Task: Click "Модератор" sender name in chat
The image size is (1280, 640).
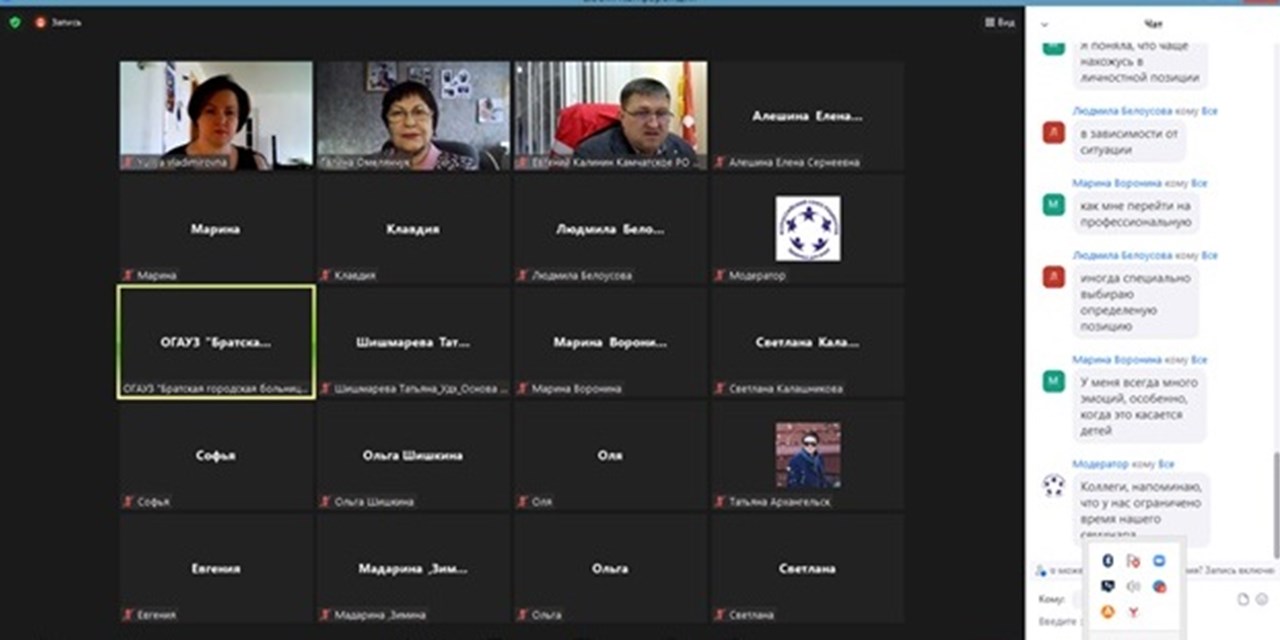Action: pyautogui.click(x=1100, y=464)
